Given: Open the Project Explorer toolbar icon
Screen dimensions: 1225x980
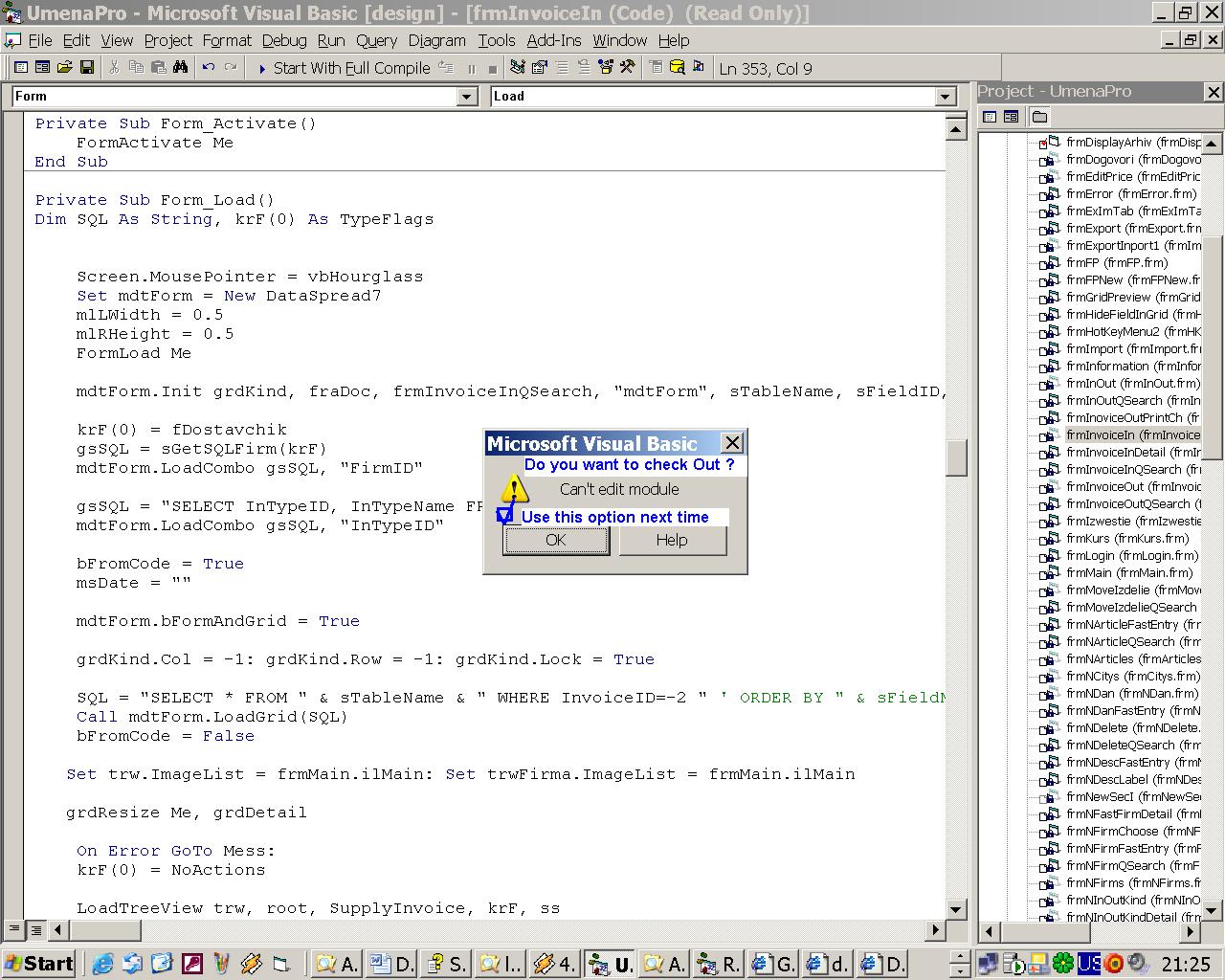Looking at the screenshot, I should point(518,68).
